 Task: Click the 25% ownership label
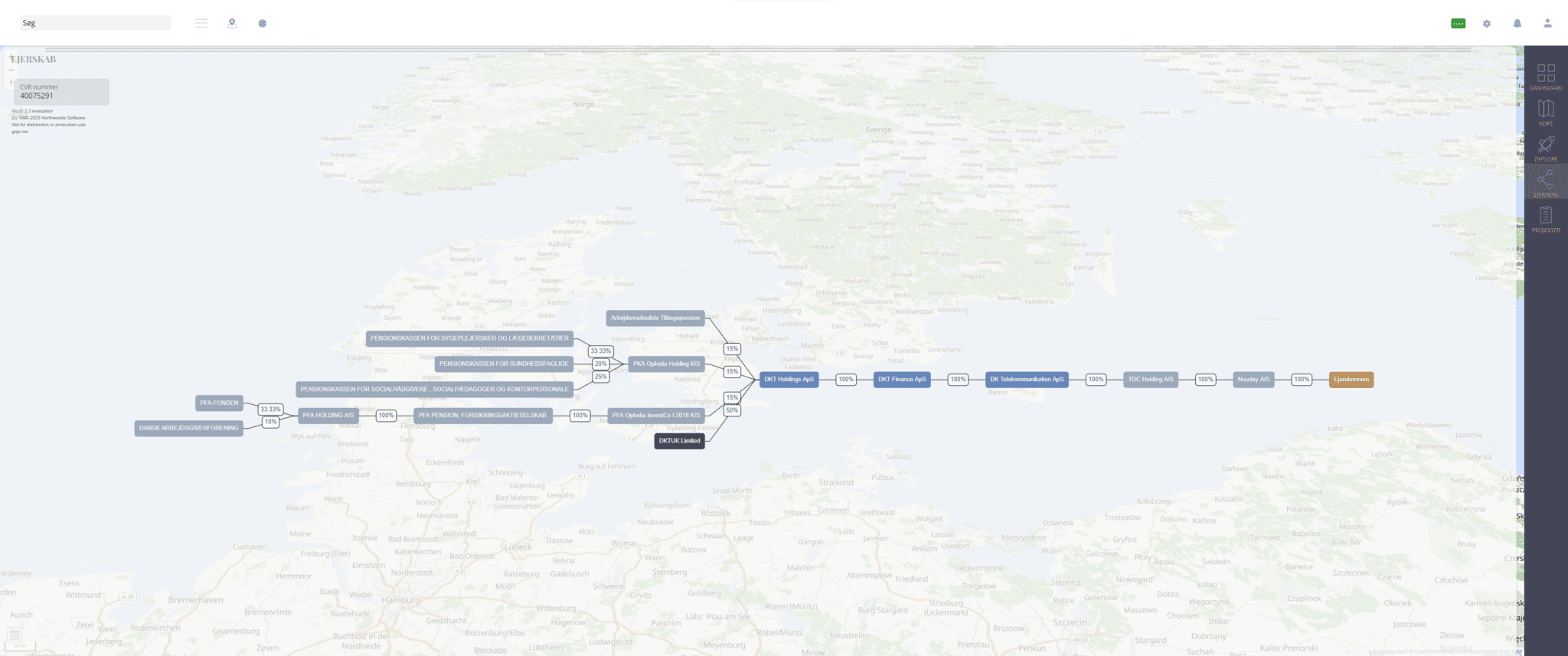point(601,377)
